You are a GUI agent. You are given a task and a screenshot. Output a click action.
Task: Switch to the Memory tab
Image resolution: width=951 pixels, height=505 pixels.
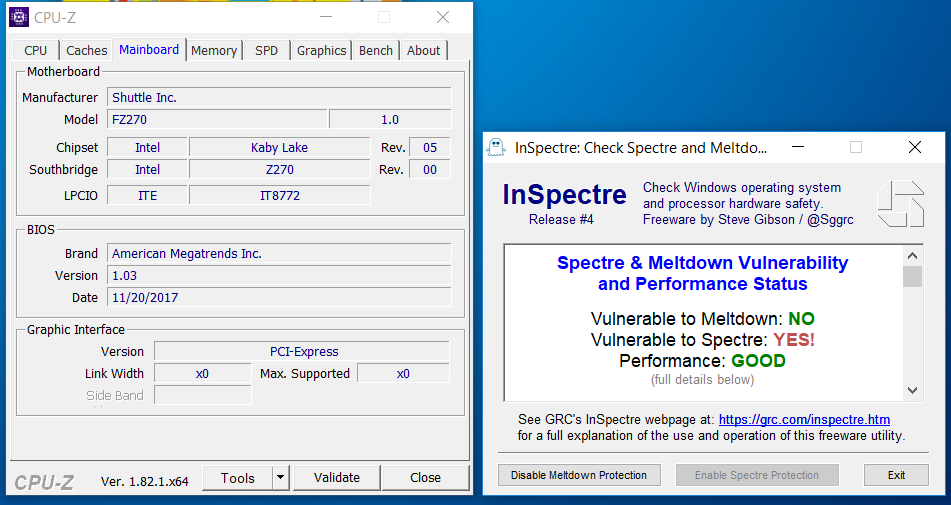click(x=214, y=50)
